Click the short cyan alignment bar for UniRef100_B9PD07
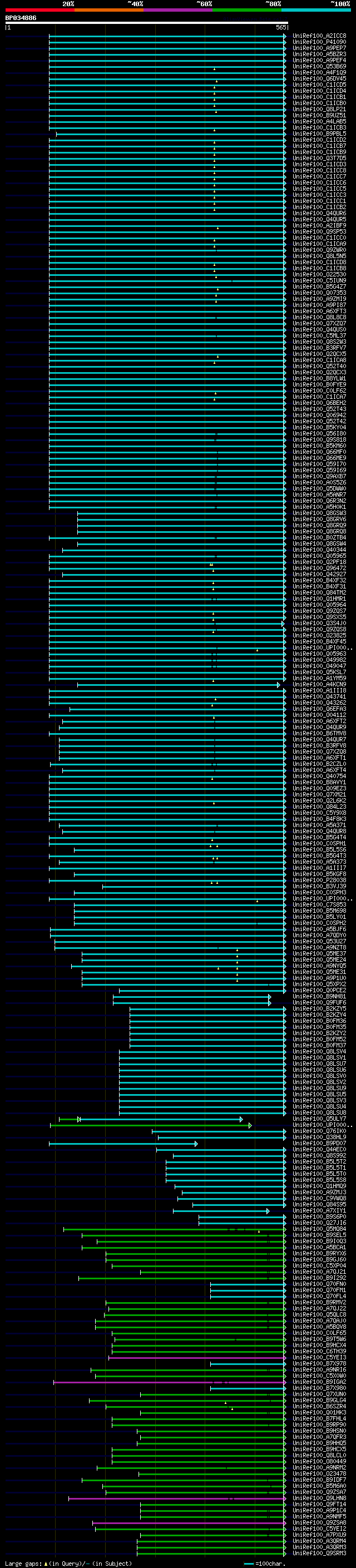Screen dimensions: 356x1568 [x=123, y=1144]
